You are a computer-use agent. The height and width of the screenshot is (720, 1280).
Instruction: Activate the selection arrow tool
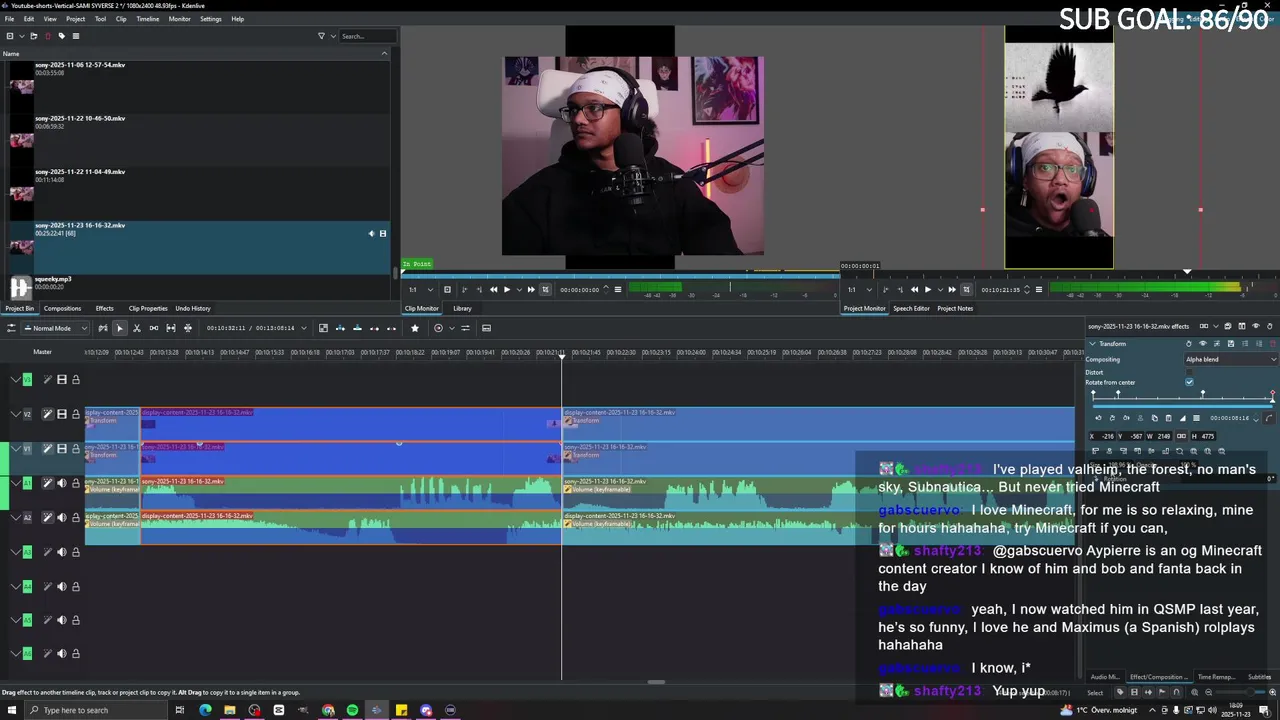[x=120, y=328]
